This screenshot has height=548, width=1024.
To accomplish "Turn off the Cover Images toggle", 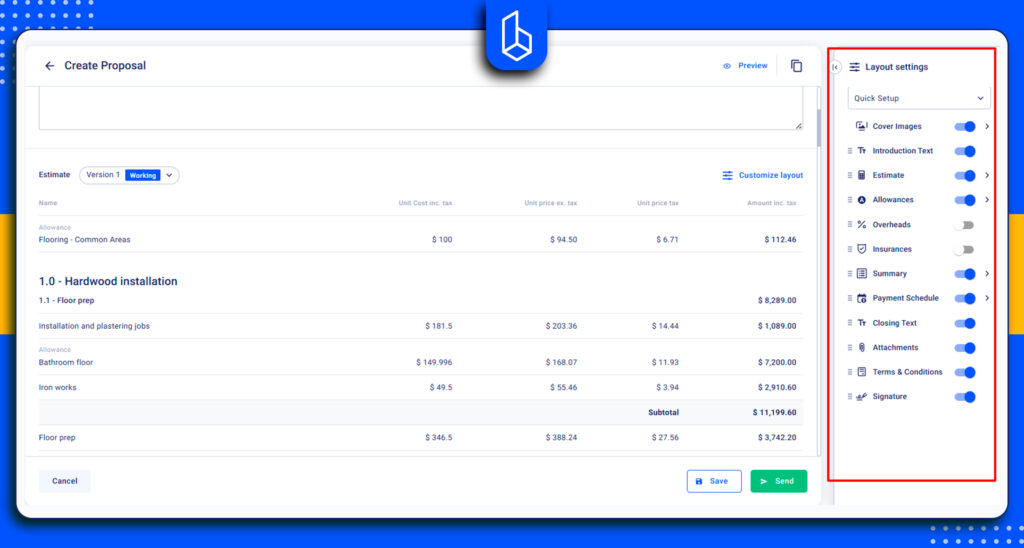I will tap(965, 126).
